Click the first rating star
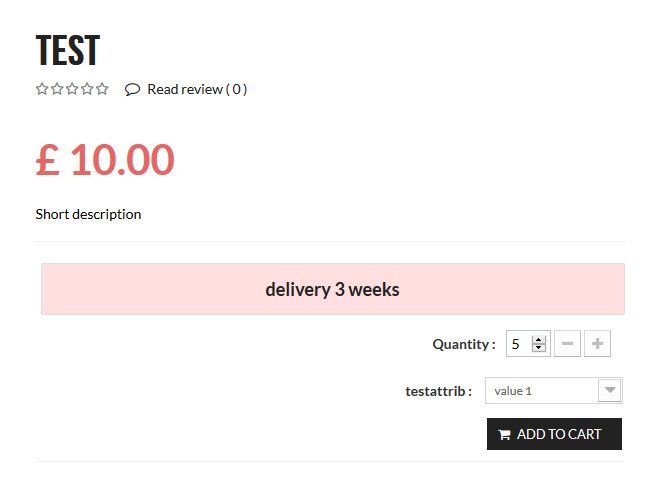This screenshot has width=662, height=477. (42, 89)
